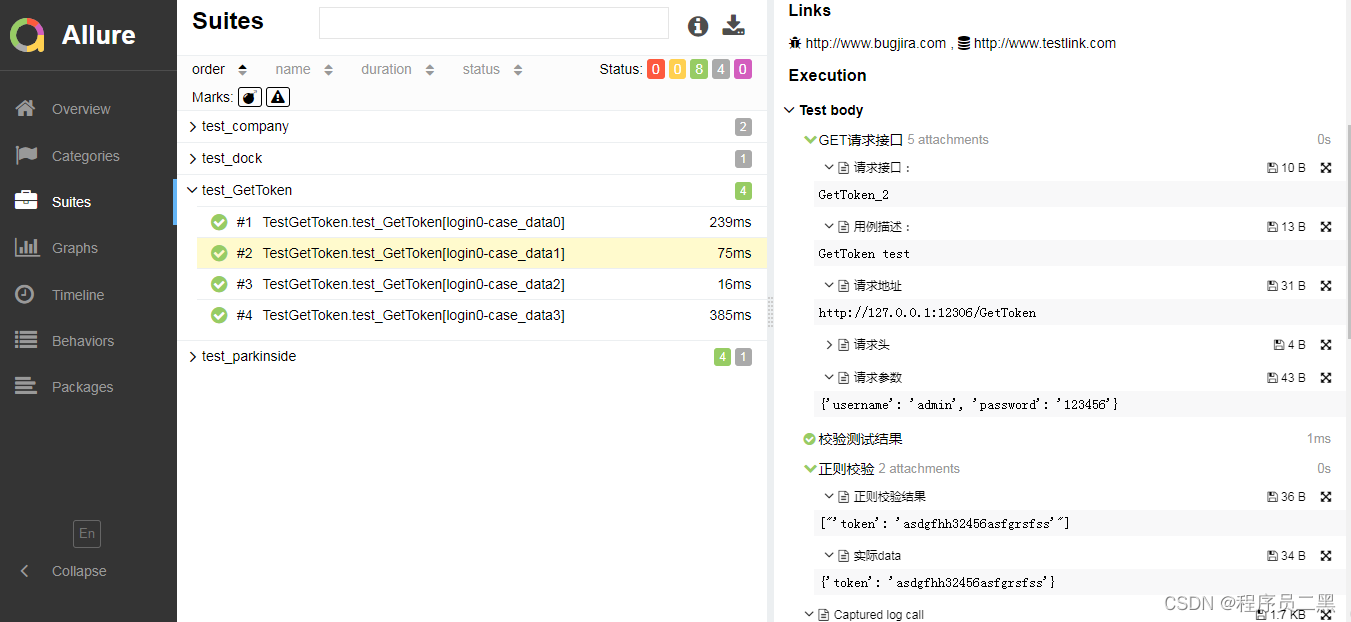1351x622 pixels.
Task: Collapse the 实际data attachment
Action: tap(863, 556)
